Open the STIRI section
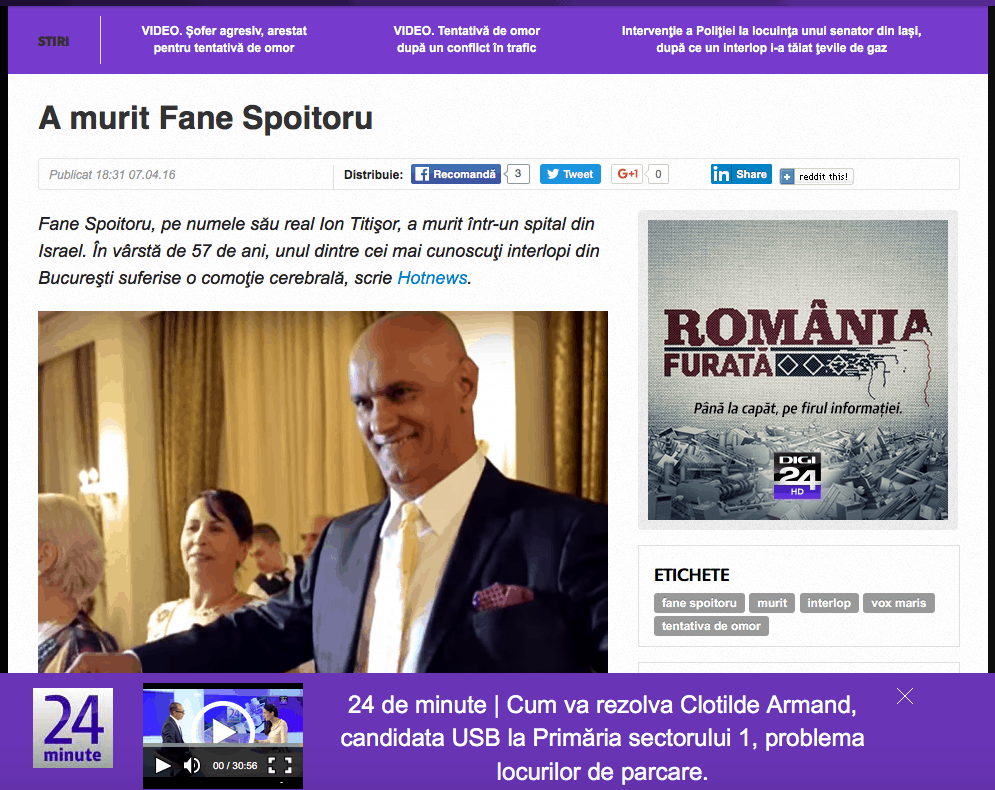This screenshot has height=790, width=995. pyautogui.click(x=53, y=41)
